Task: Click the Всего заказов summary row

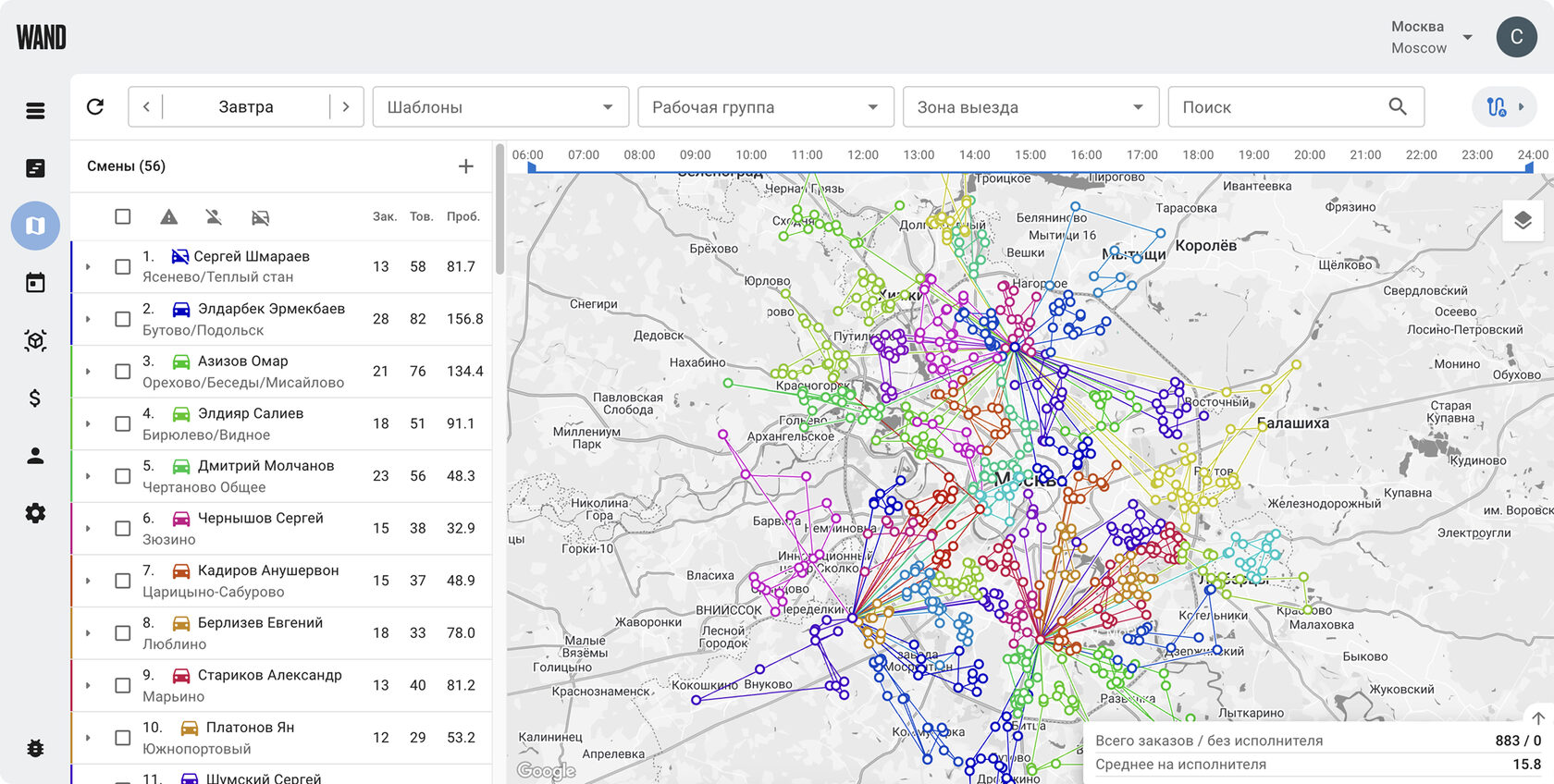Action: pyautogui.click(x=1318, y=741)
